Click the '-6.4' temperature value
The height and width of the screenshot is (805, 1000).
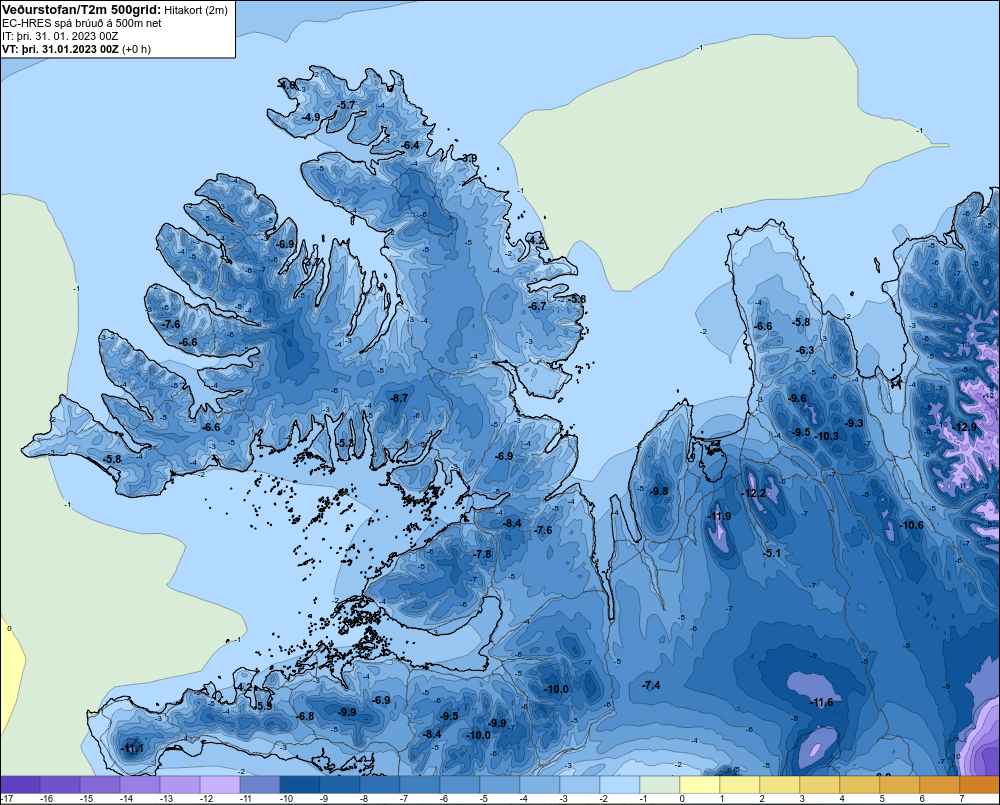click(411, 145)
